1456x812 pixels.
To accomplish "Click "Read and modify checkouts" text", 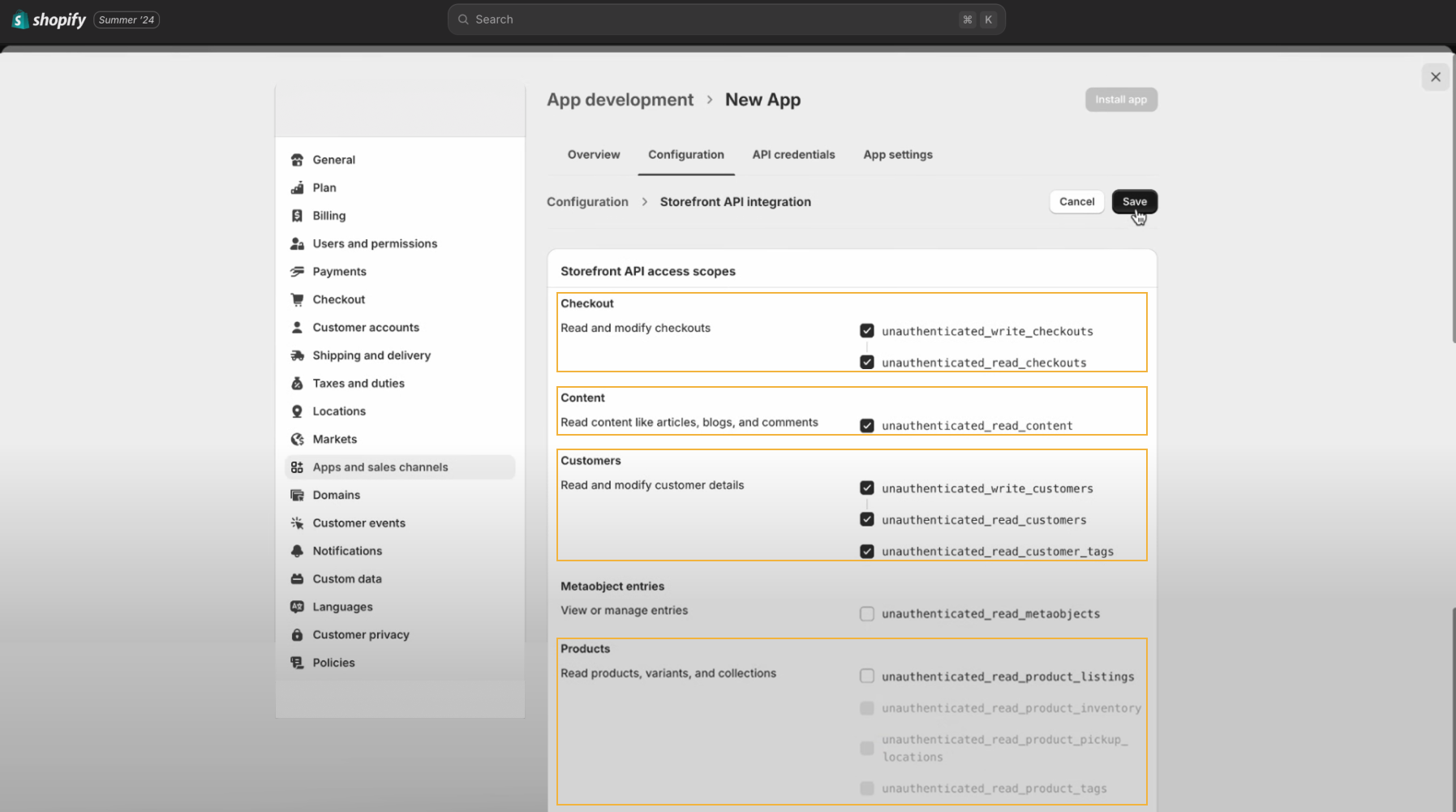I will [x=635, y=328].
